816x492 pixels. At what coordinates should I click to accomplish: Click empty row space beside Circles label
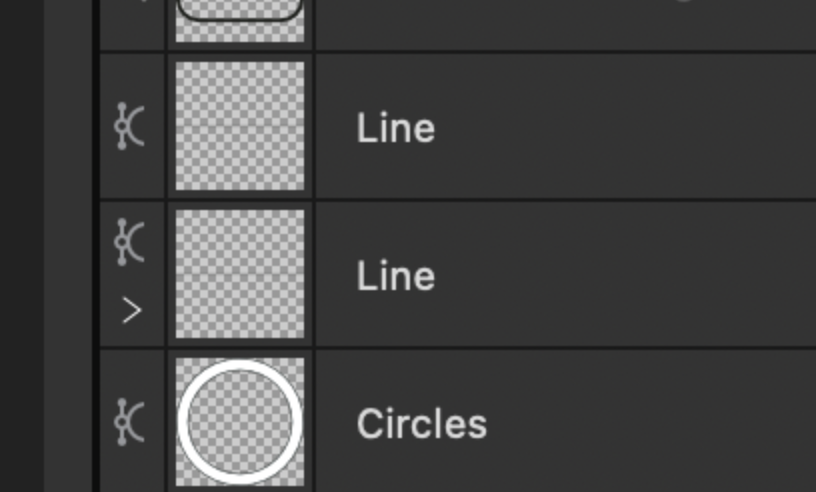point(651,422)
